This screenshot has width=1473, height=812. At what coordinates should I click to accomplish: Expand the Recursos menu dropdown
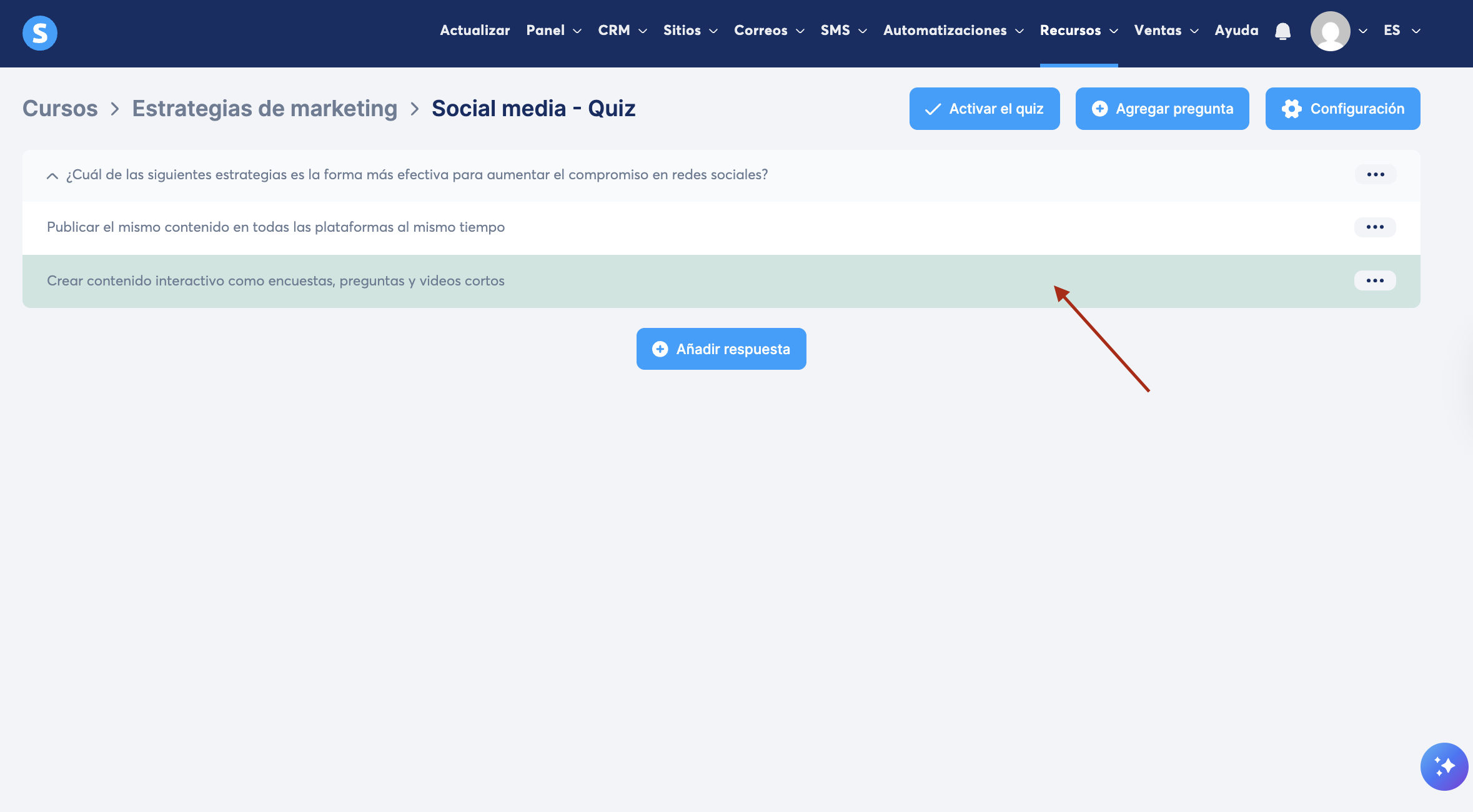pyautogui.click(x=1078, y=31)
